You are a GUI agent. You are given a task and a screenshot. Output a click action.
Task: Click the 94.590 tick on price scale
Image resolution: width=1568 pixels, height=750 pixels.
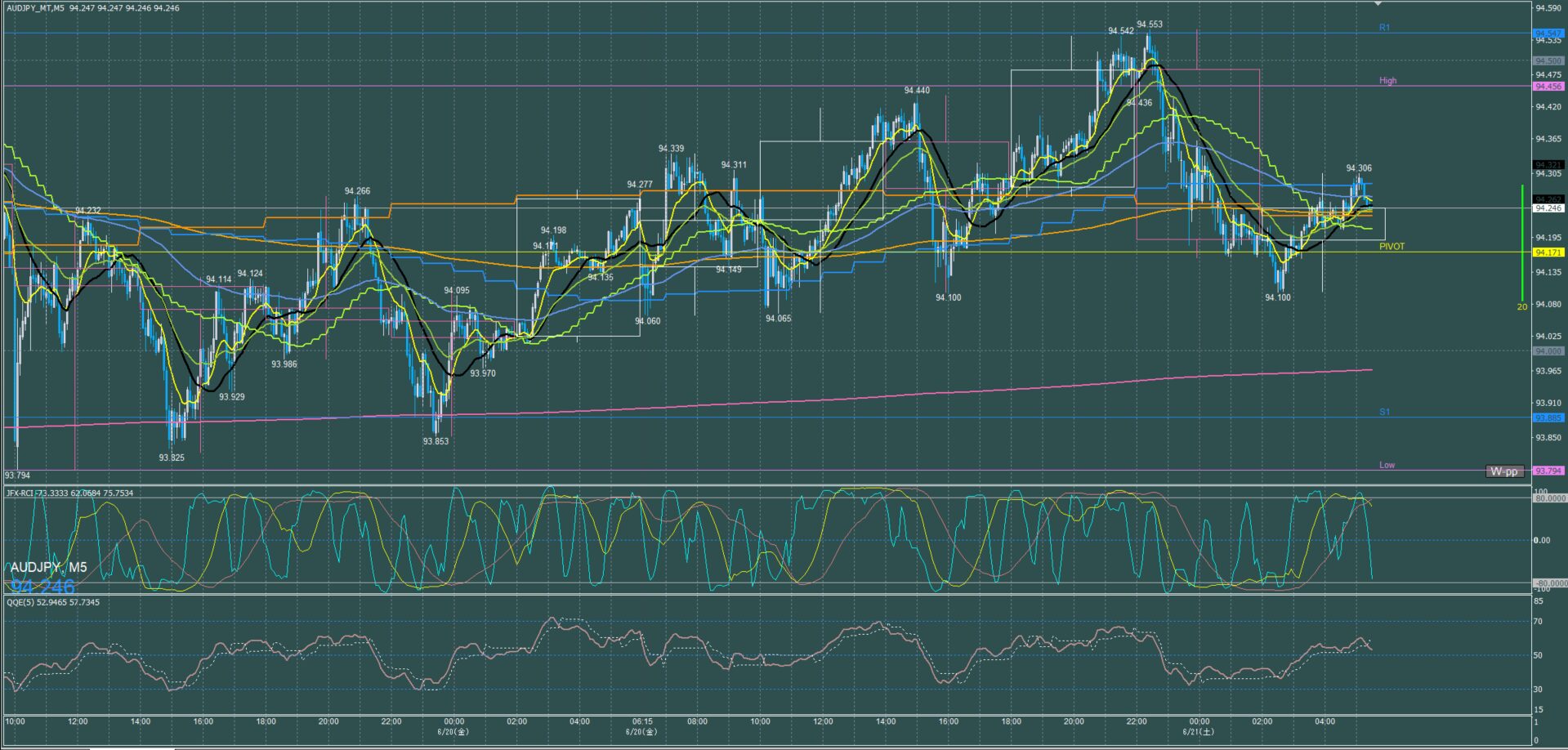[x=1549, y=8]
